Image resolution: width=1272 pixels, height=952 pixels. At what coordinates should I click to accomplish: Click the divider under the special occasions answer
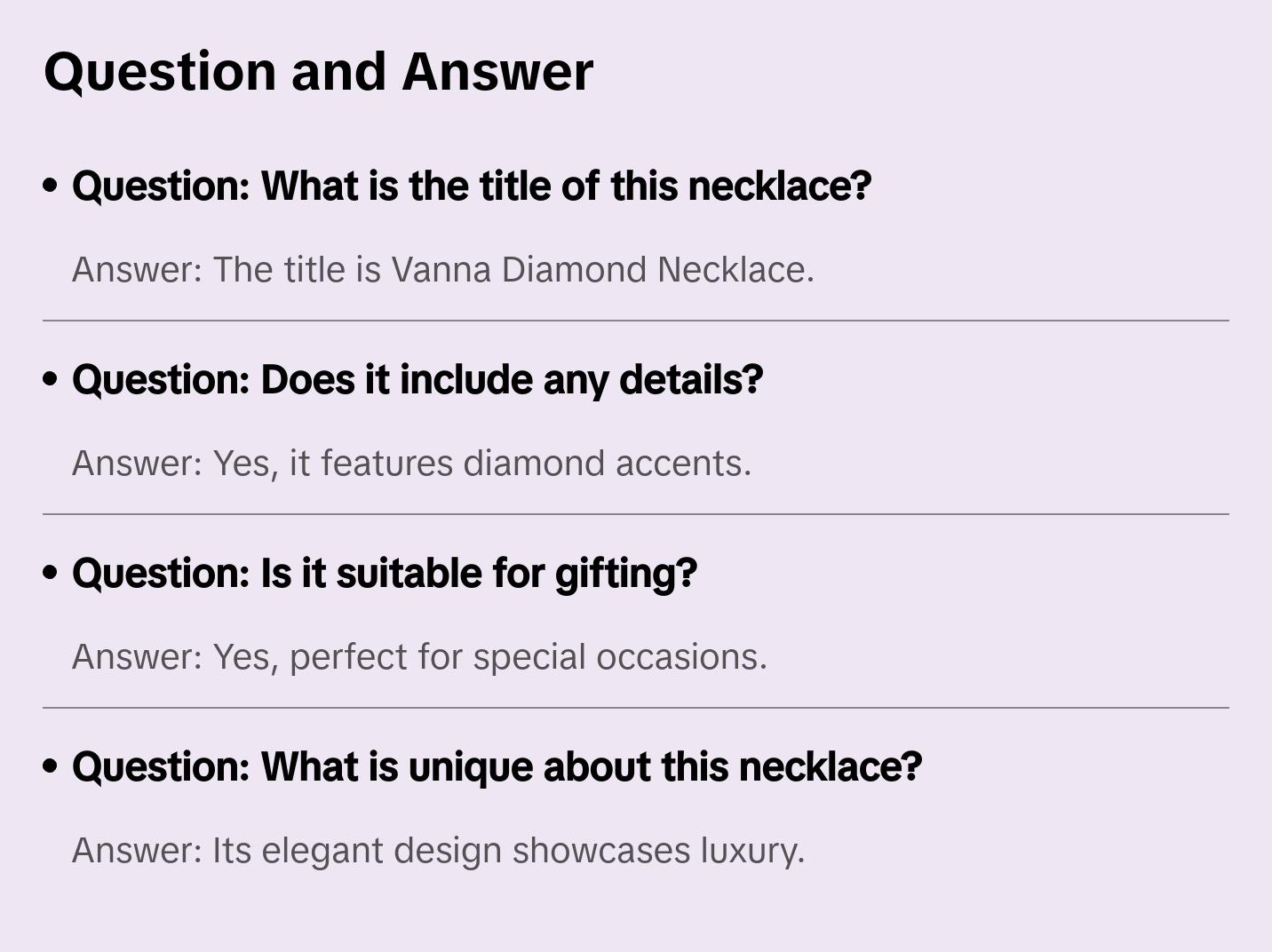(x=636, y=708)
